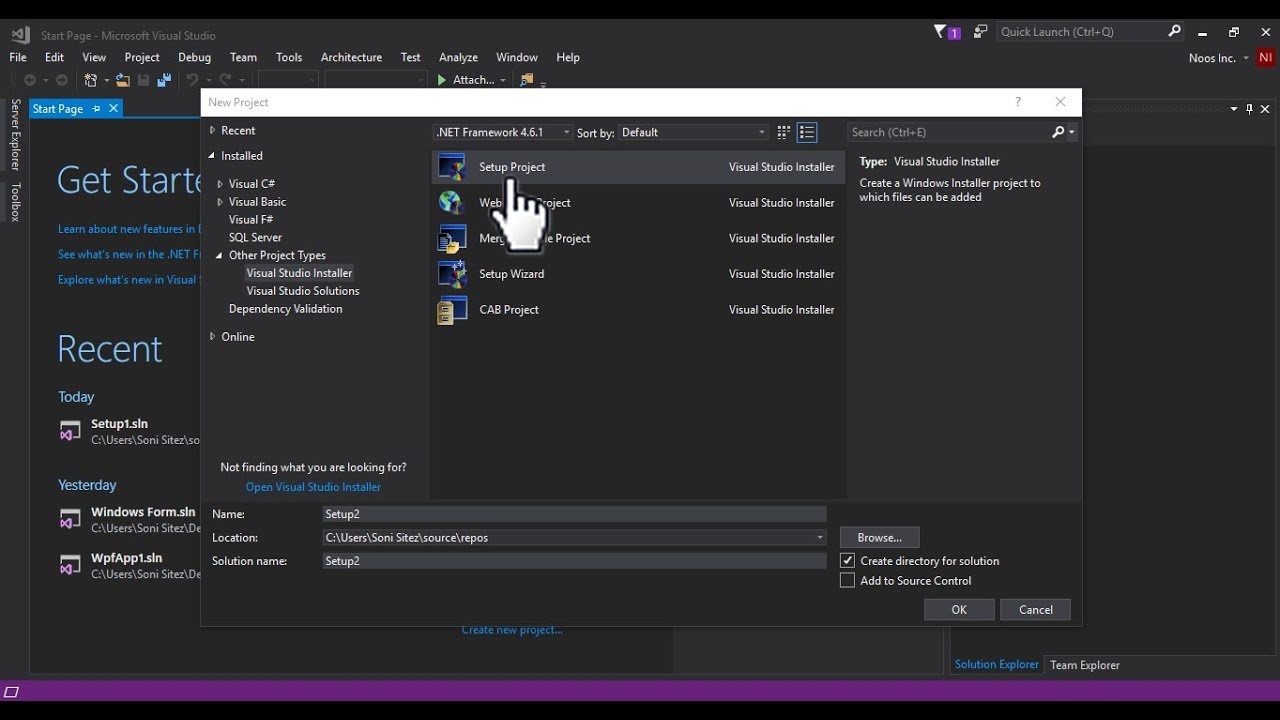Click the Create new project... link
The image size is (1280, 720).
(512, 630)
